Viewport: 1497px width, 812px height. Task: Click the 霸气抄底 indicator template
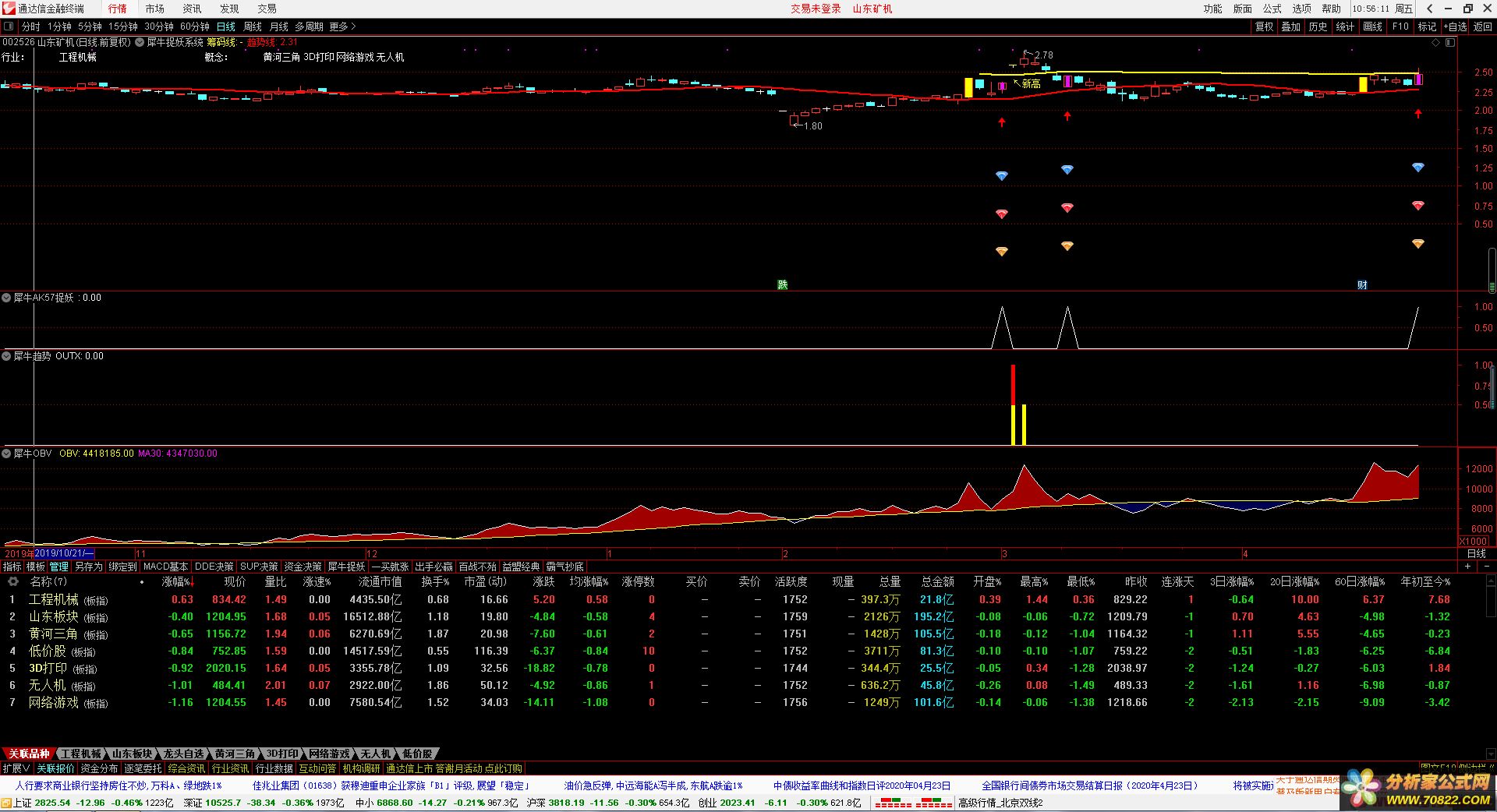(x=564, y=567)
